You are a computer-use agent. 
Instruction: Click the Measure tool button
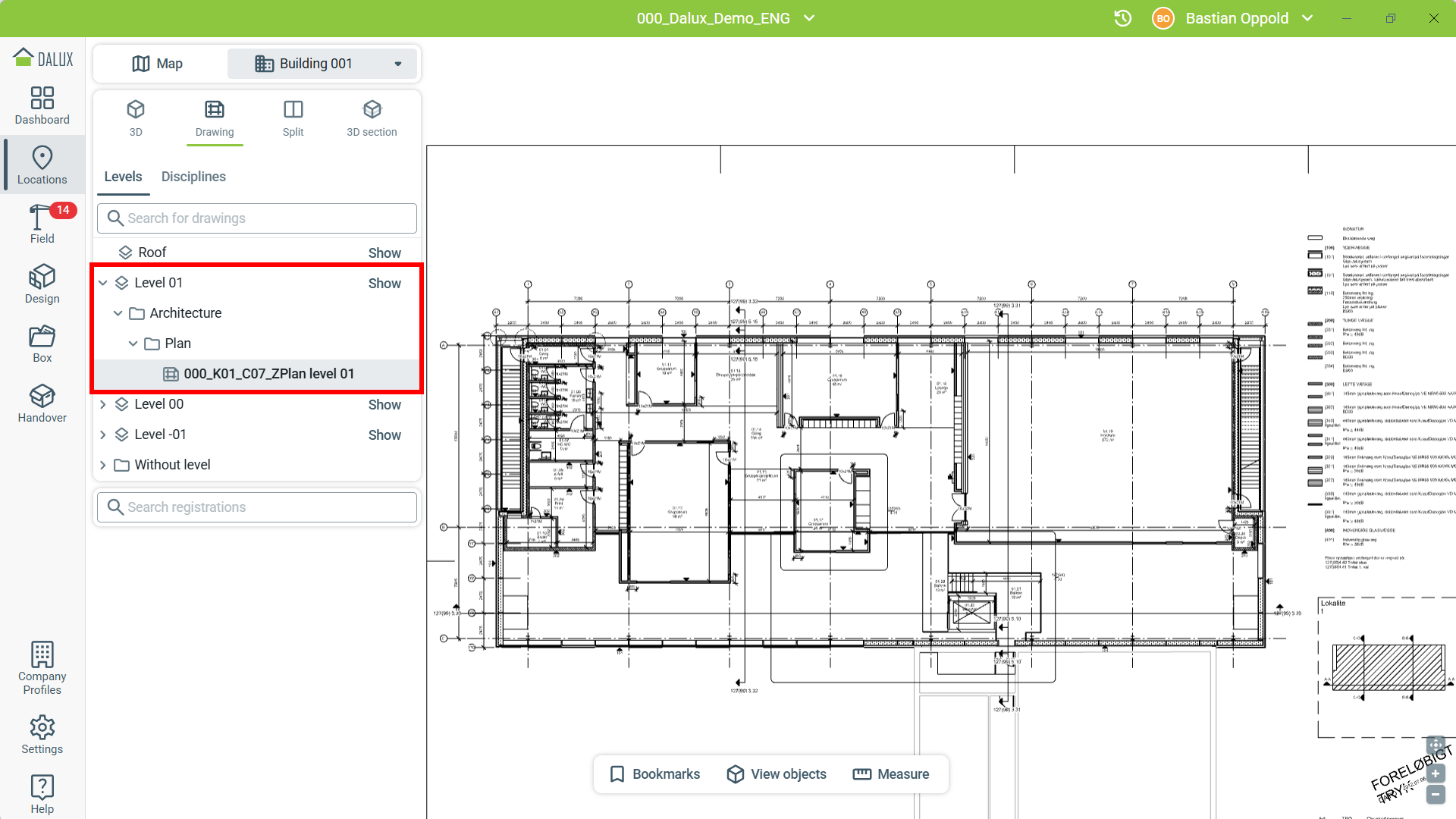click(891, 774)
